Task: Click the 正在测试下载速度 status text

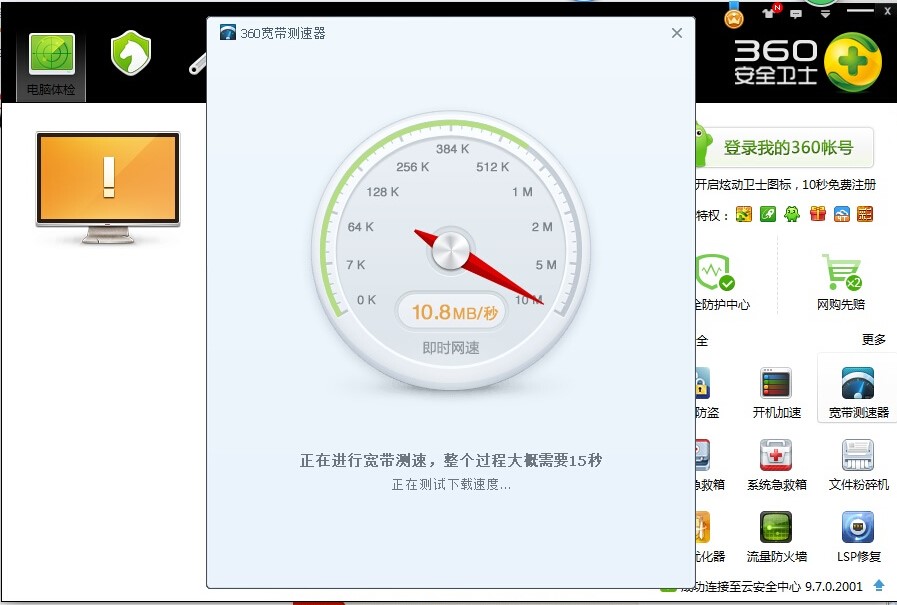Action: [x=451, y=485]
